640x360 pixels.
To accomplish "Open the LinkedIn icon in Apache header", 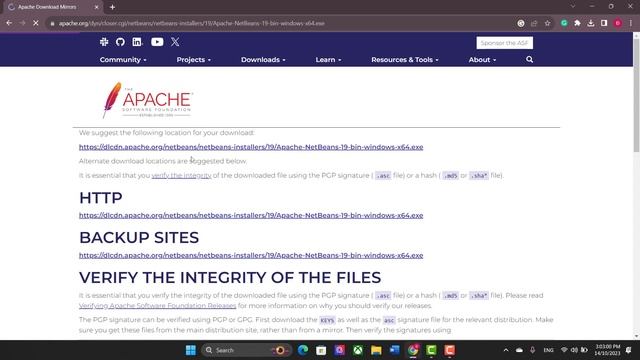I will coord(137,42).
